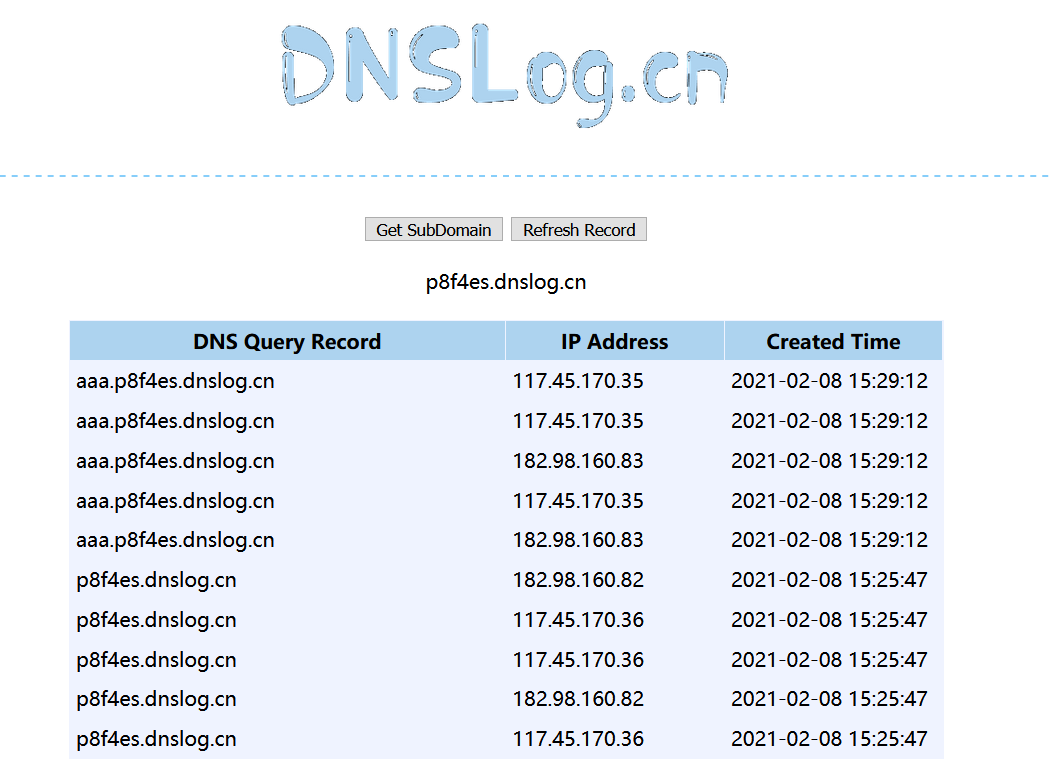This screenshot has height=783, width=1049.
Task: Click the Get SubDomain button
Action: point(433,229)
